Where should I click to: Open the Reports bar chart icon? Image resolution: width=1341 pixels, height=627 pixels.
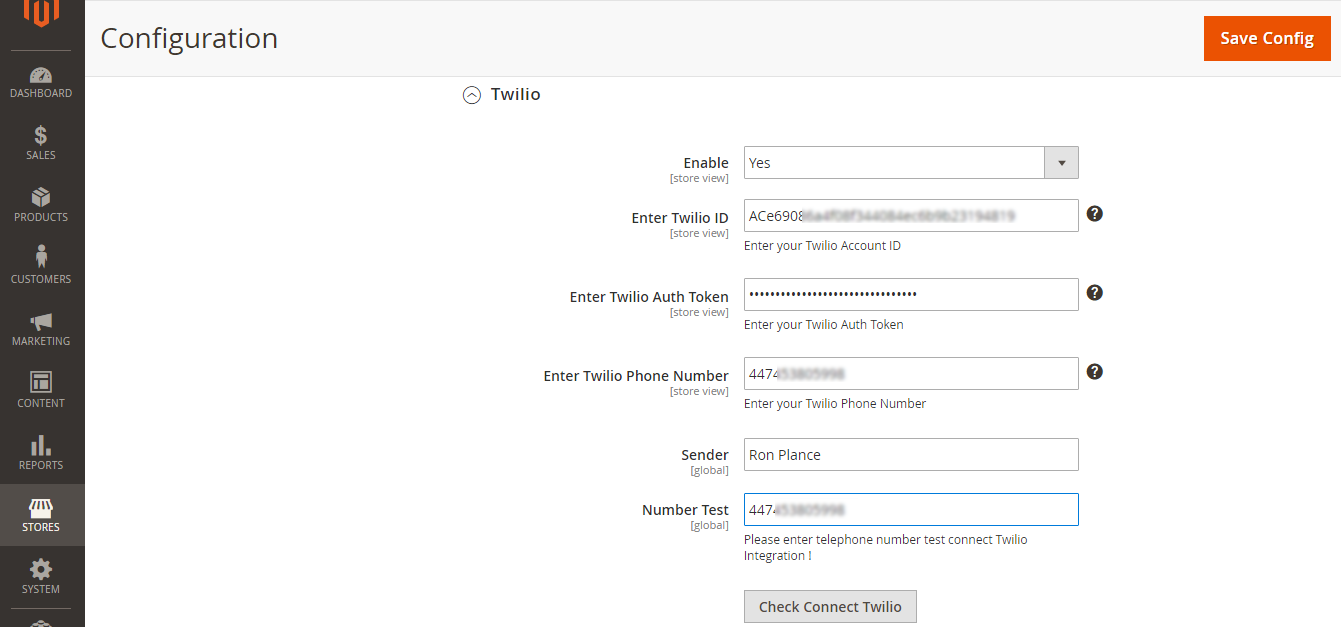coord(41,445)
